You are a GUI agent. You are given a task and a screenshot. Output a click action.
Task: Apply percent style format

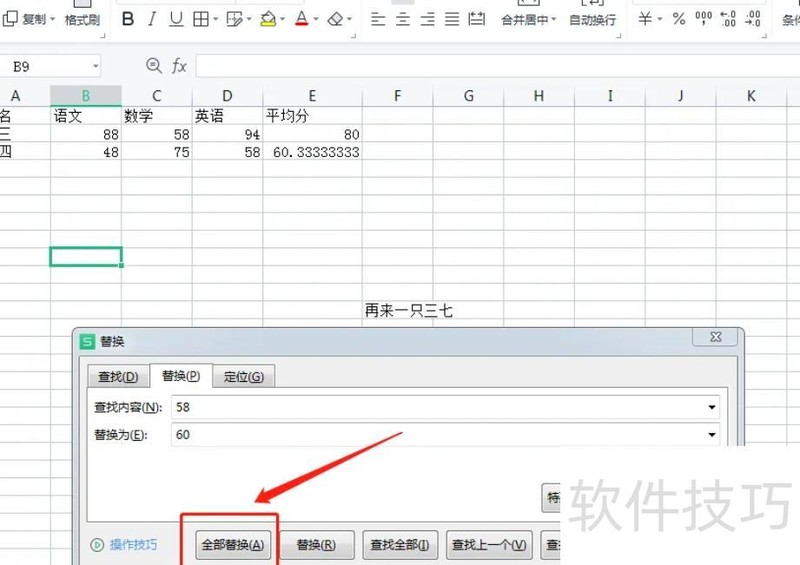679,19
